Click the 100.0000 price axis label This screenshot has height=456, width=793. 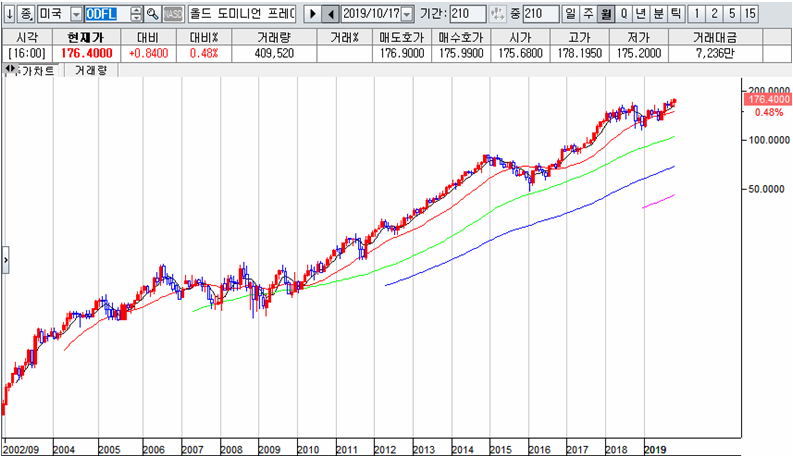[x=769, y=140]
